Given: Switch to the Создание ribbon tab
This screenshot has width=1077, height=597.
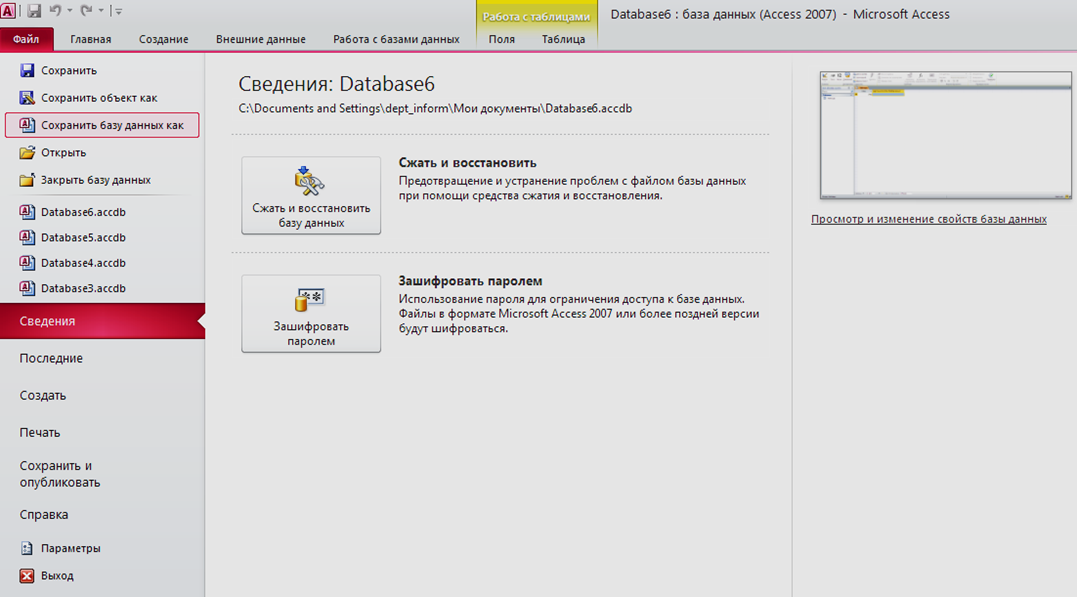Looking at the screenshot, I should [x=163, y=39].
